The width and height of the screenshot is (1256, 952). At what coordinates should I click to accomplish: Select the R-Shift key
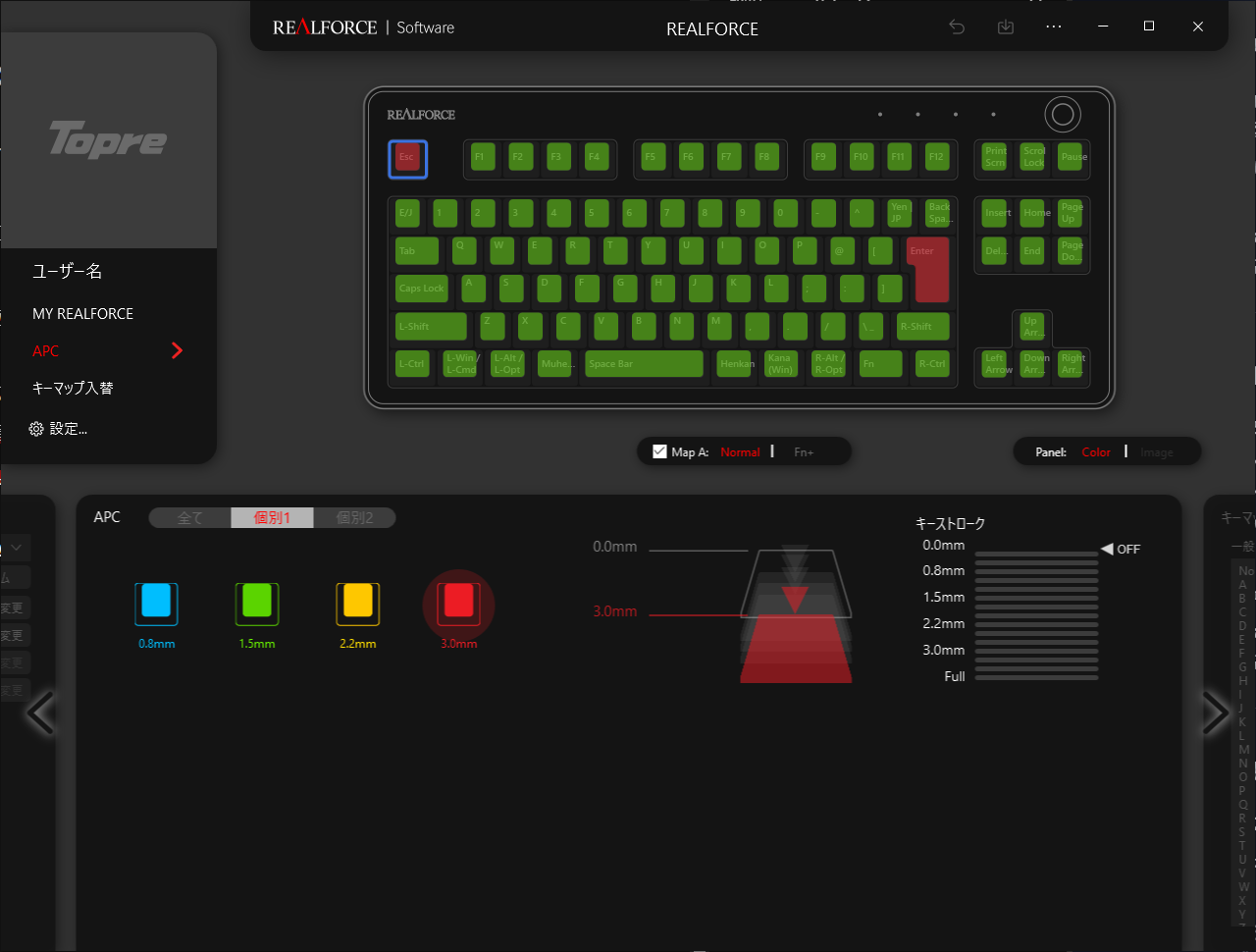[x=923, y=327]
